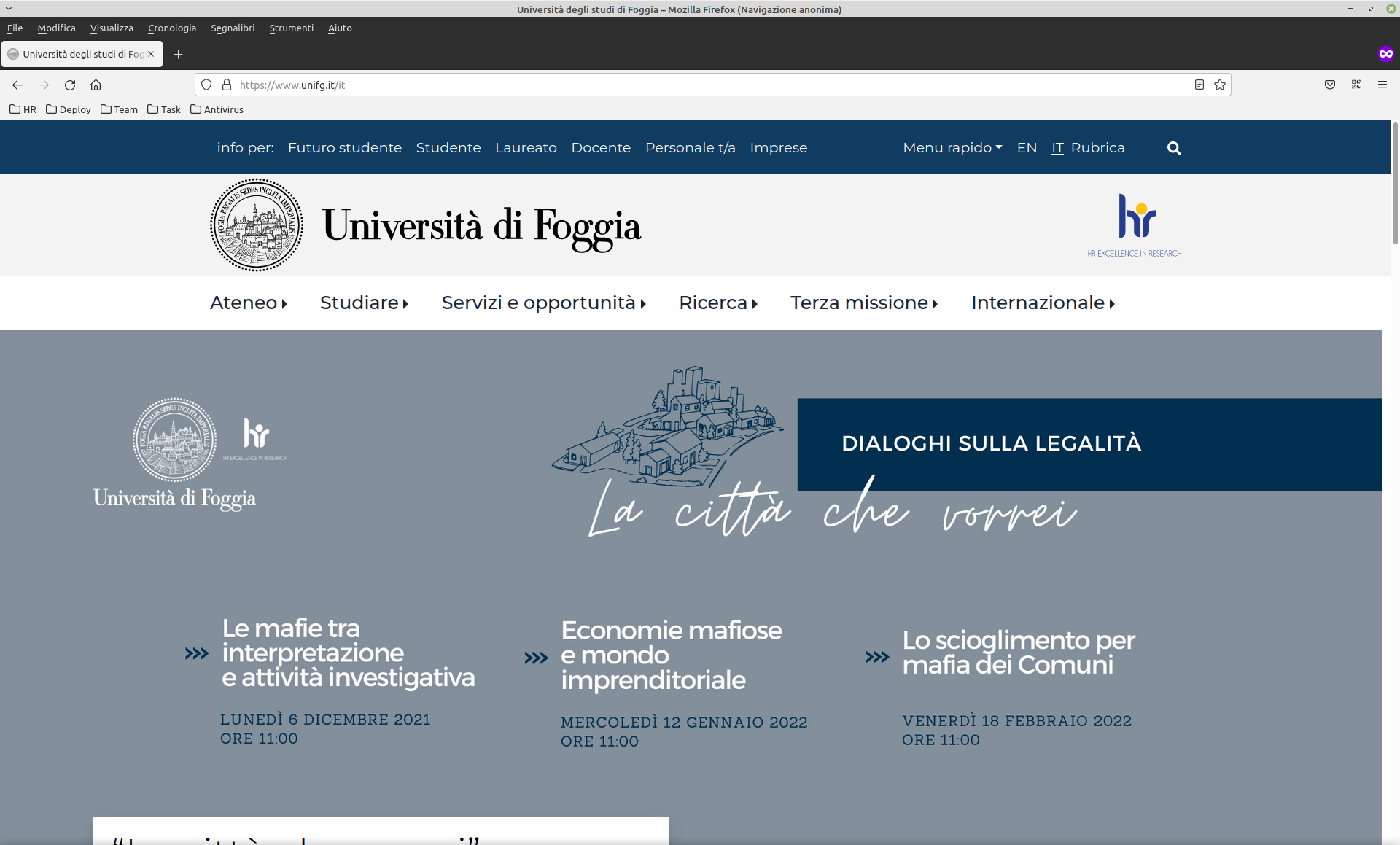Viewport: 1400px width, 845px height.
Task: Open the Modifica menu
Action: tap(56, 28)
